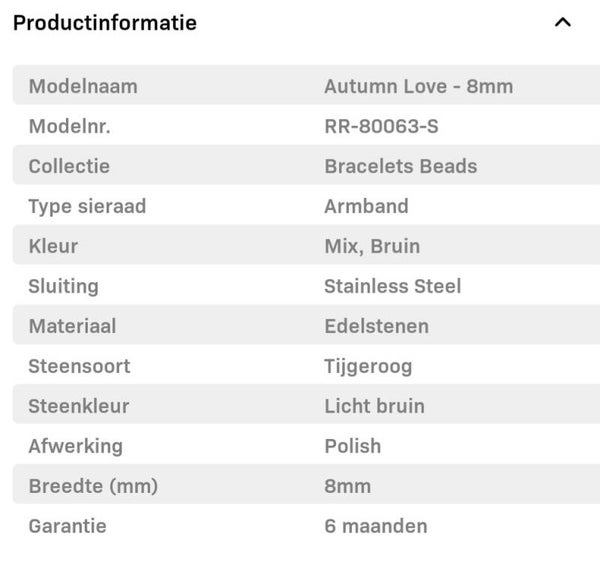600x568 pixels.
Task: Click the Stainless Steel closure value
Action: point(392,286)
